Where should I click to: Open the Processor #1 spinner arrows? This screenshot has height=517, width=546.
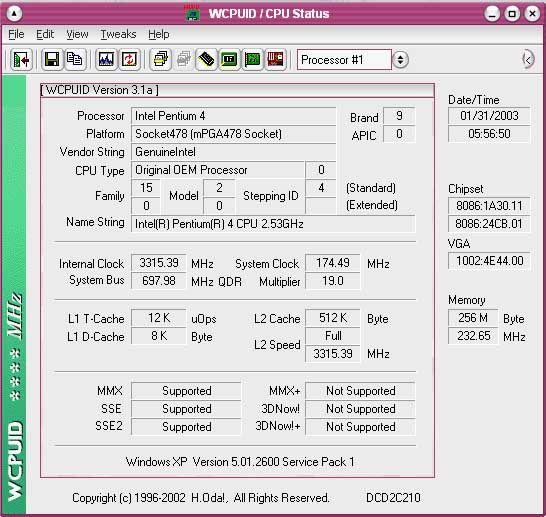click(400, 60)
